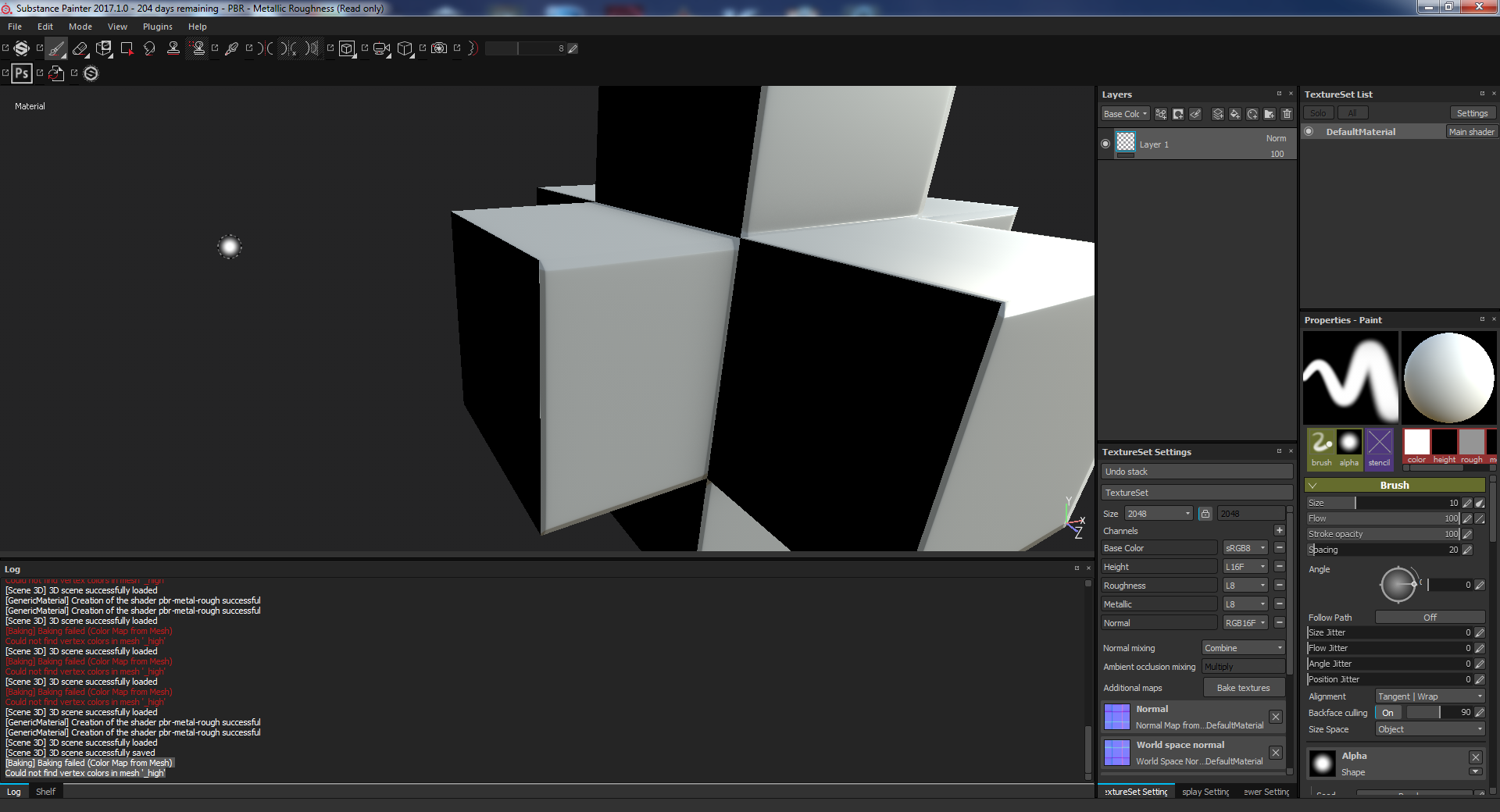Open the Base Color channel dropdown in Layers
Viewport: 1500px width, 812px height.
click(x=1125, y=114)
